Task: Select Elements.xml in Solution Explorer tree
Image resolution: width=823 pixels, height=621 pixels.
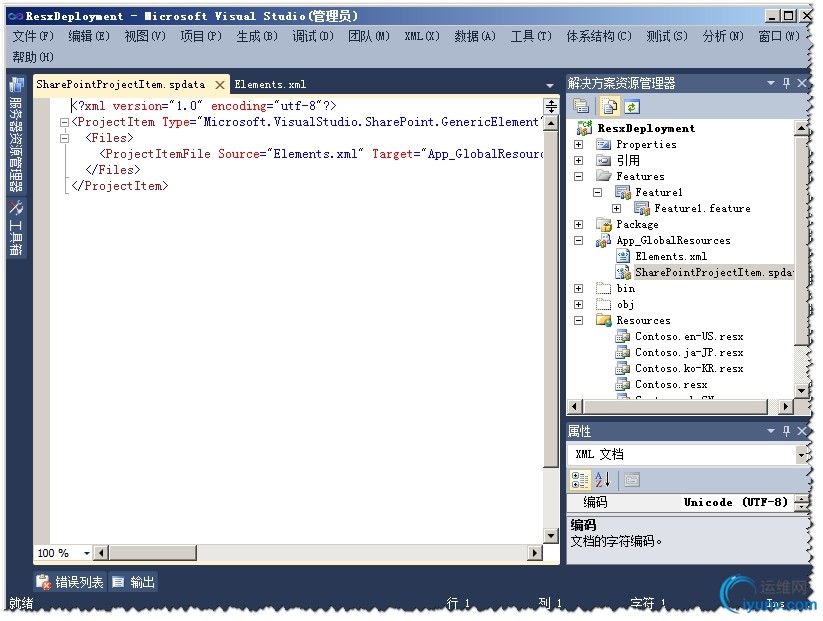Action: (x=671, y=256)
